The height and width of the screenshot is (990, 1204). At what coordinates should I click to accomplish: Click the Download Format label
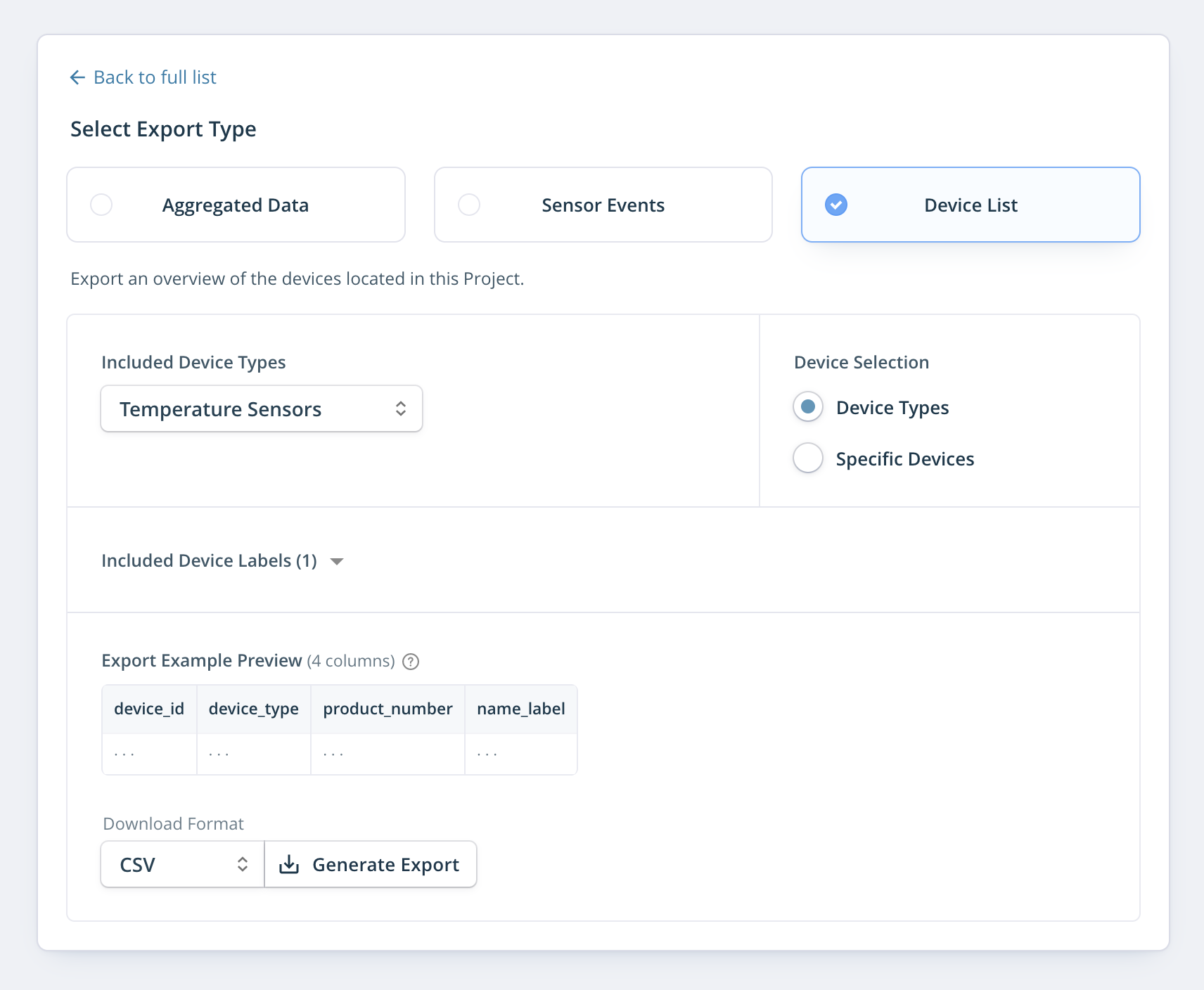tap(173, 823)
